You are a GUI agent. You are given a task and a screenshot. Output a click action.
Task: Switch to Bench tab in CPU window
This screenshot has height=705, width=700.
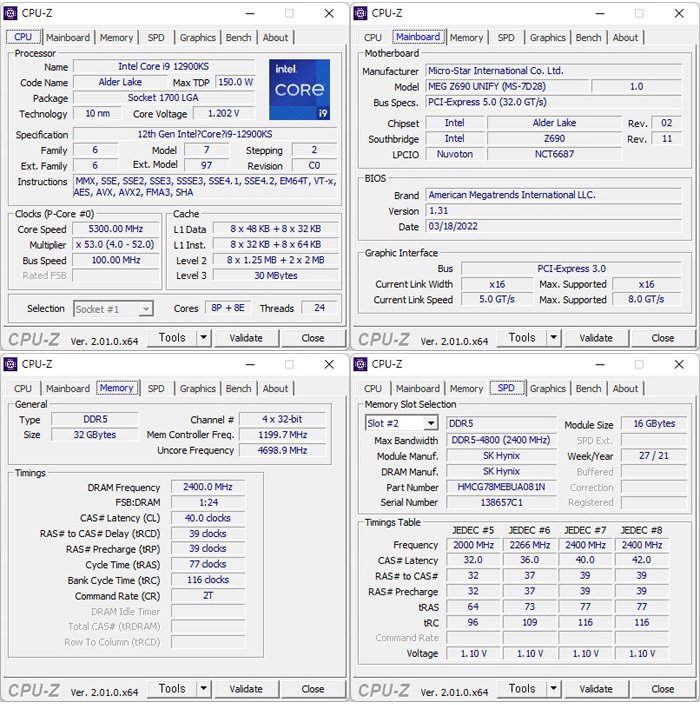click(x=238, y=38)
